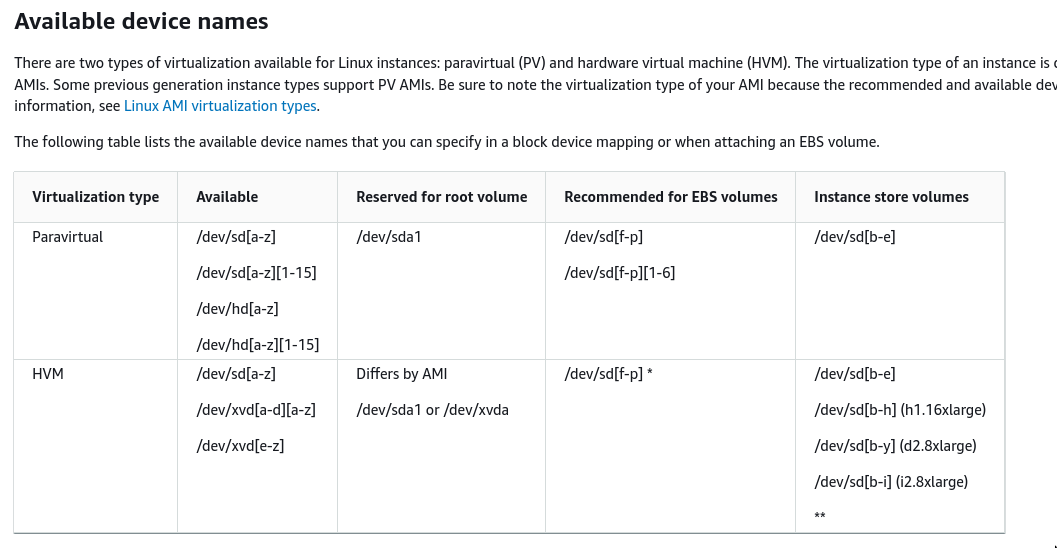Select the Paravirtual row label
The image size is (1057, 548).
[67, 237]
